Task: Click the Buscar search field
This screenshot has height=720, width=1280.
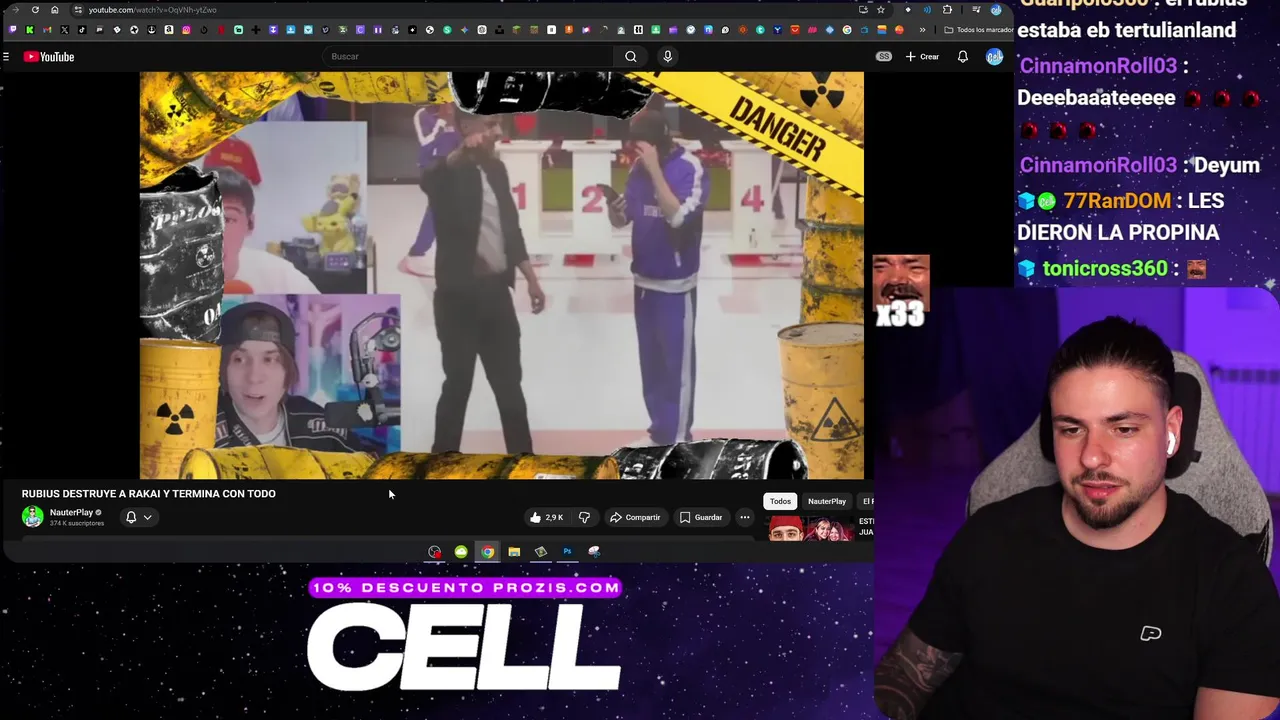Action: point(470,57)
